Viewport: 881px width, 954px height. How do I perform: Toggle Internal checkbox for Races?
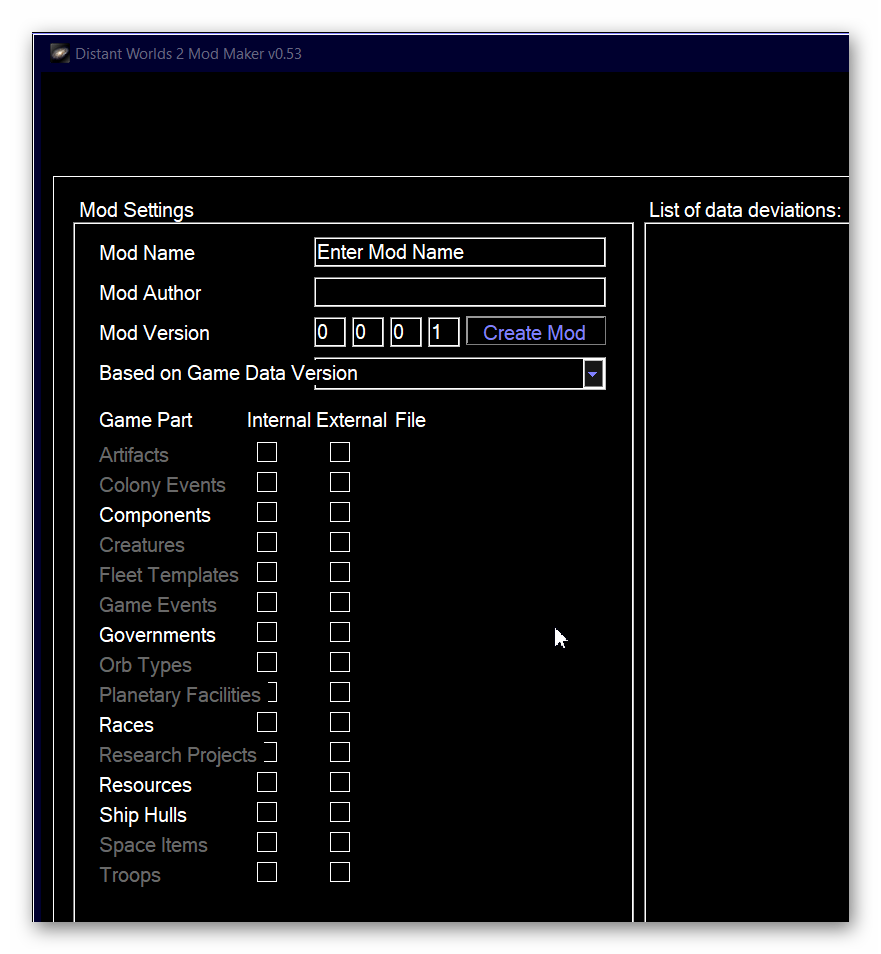[266, 722]
